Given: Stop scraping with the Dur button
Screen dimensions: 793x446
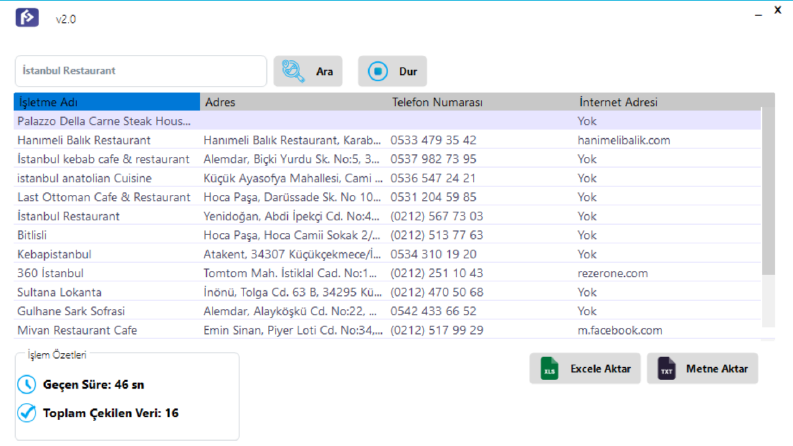Looking at the screenshot, I should [392, 71].
